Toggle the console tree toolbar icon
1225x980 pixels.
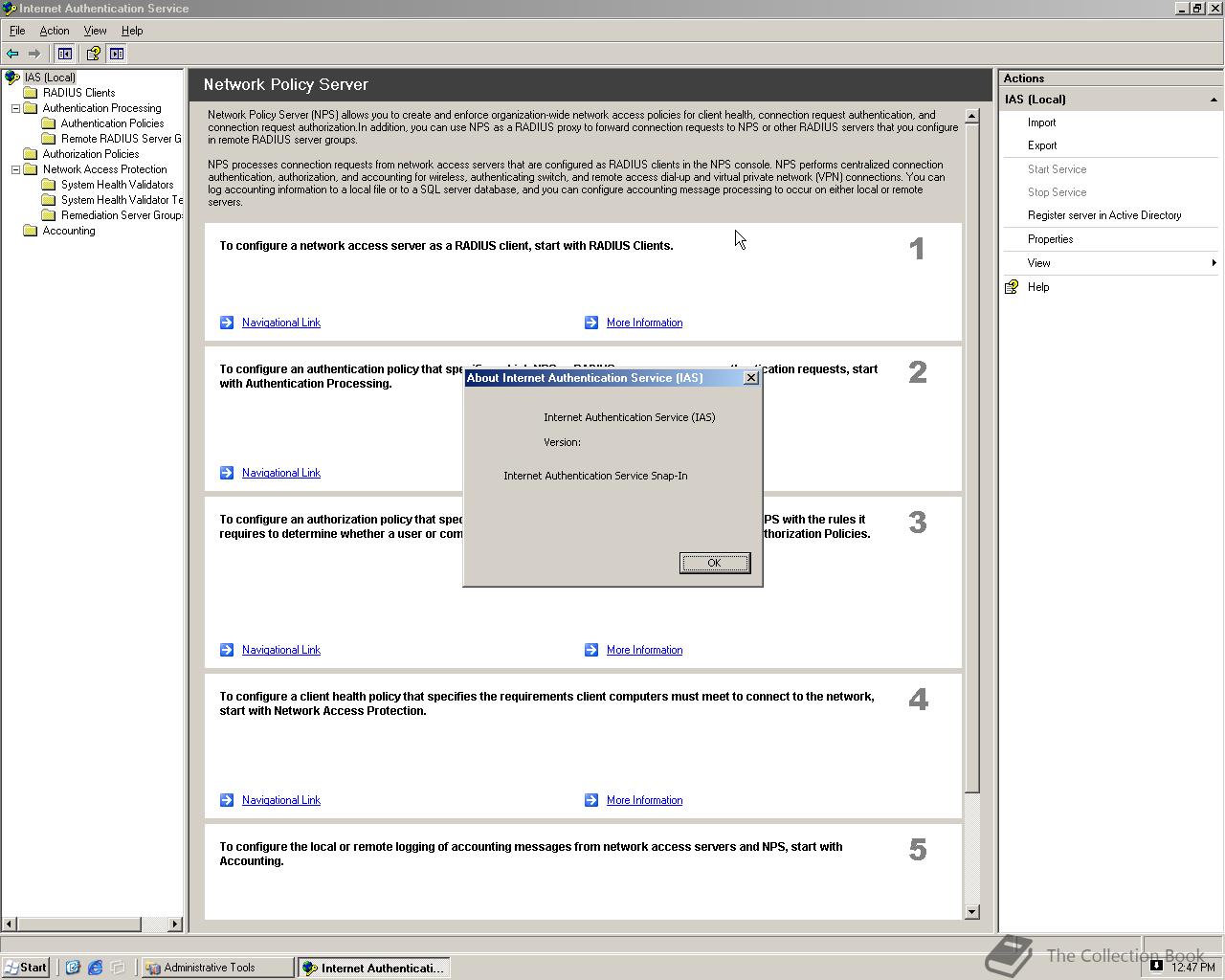click(x=65, y=54)
